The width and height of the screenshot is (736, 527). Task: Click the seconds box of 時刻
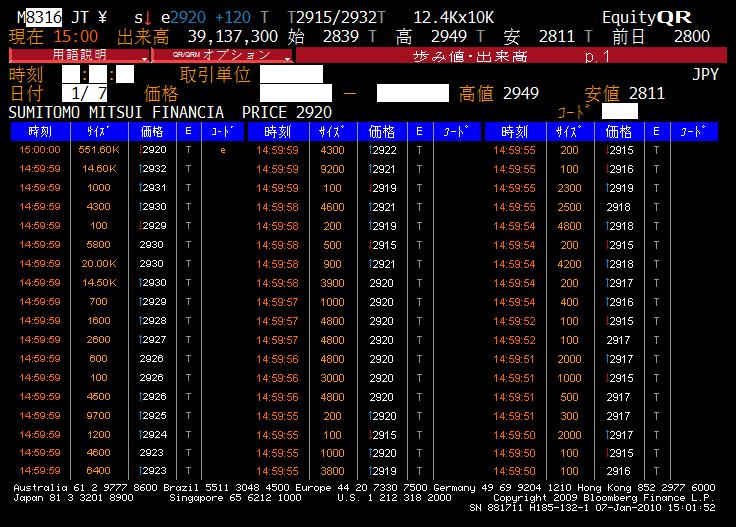[x=125, y=74]
